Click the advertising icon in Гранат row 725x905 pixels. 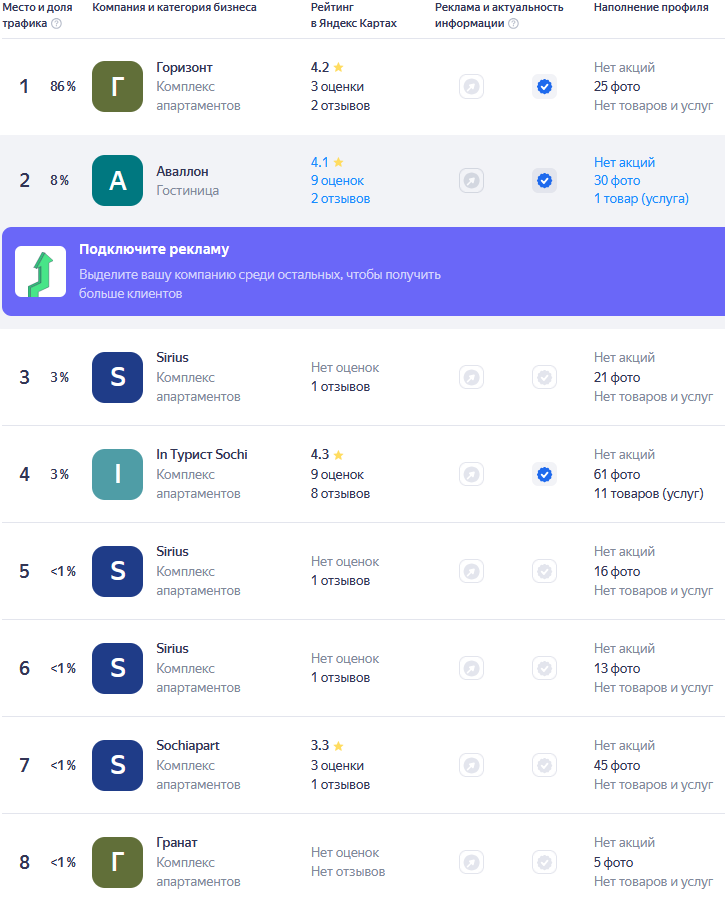pyautogui.click(x=472, y=862)
